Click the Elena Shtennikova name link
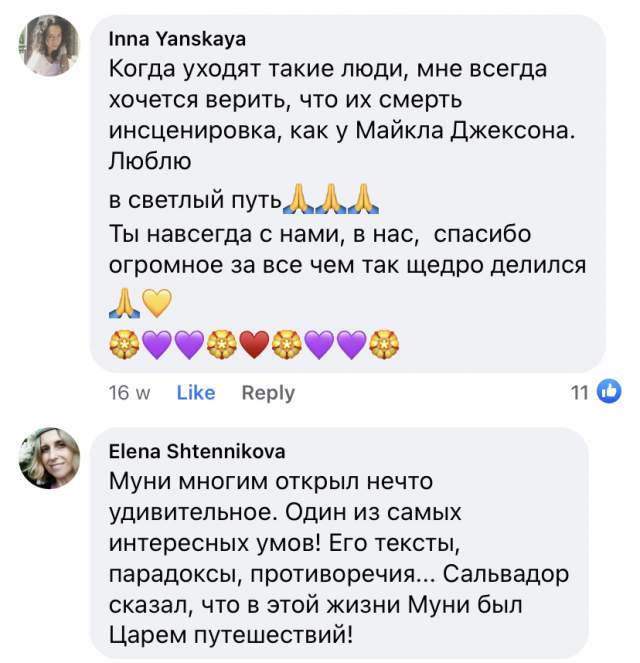Screen dimensions: 640x663 point(195,451)
